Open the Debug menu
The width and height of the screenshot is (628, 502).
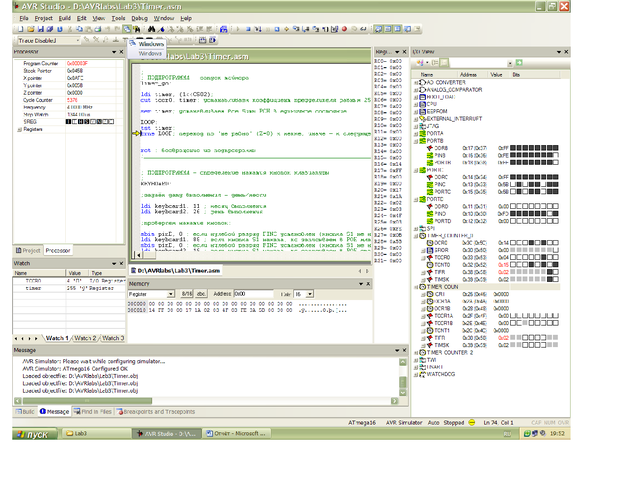pyautogui.click(x=142, y=18)
